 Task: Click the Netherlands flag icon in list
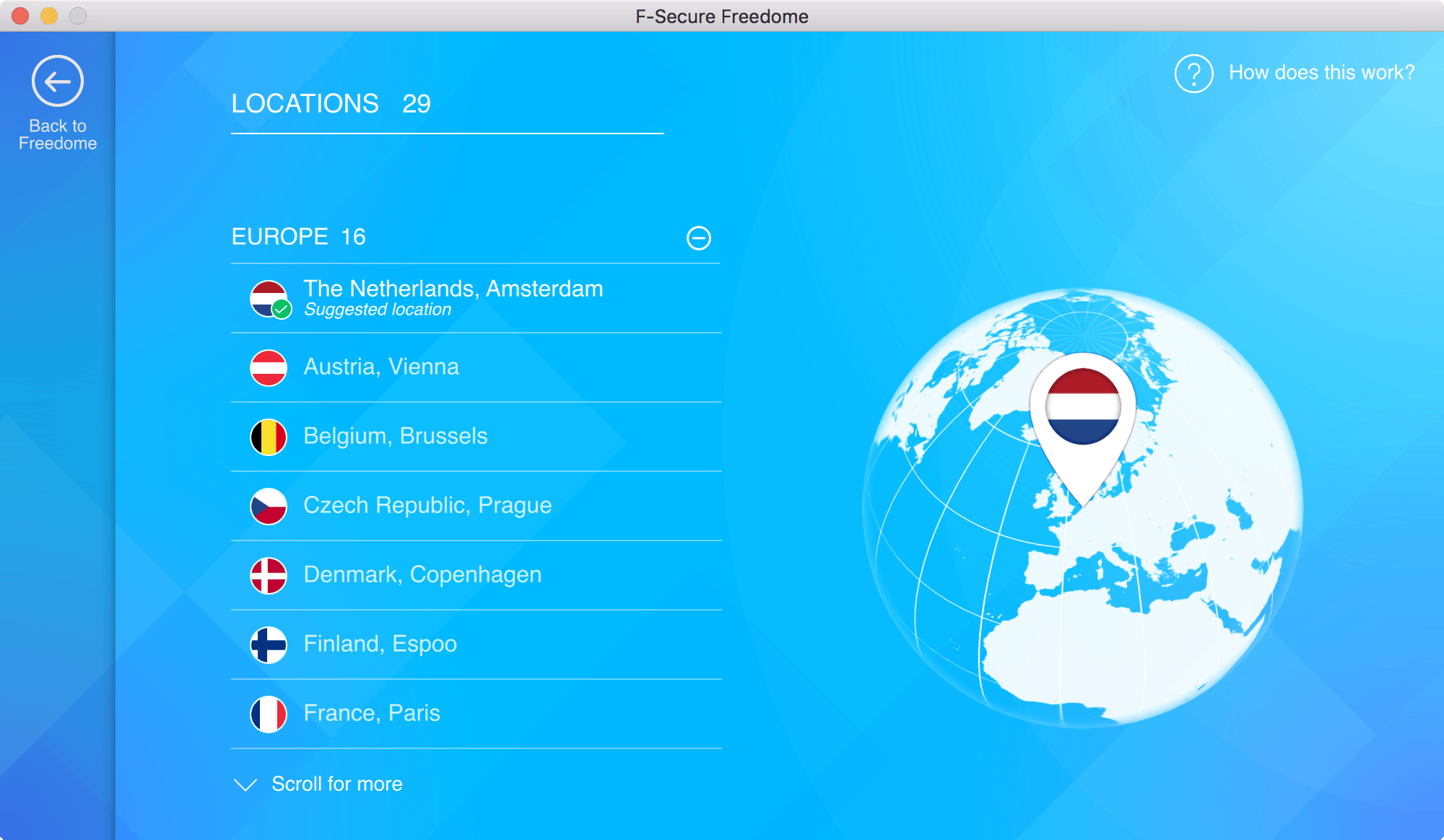pyautogui.click(x=269, y=298)
